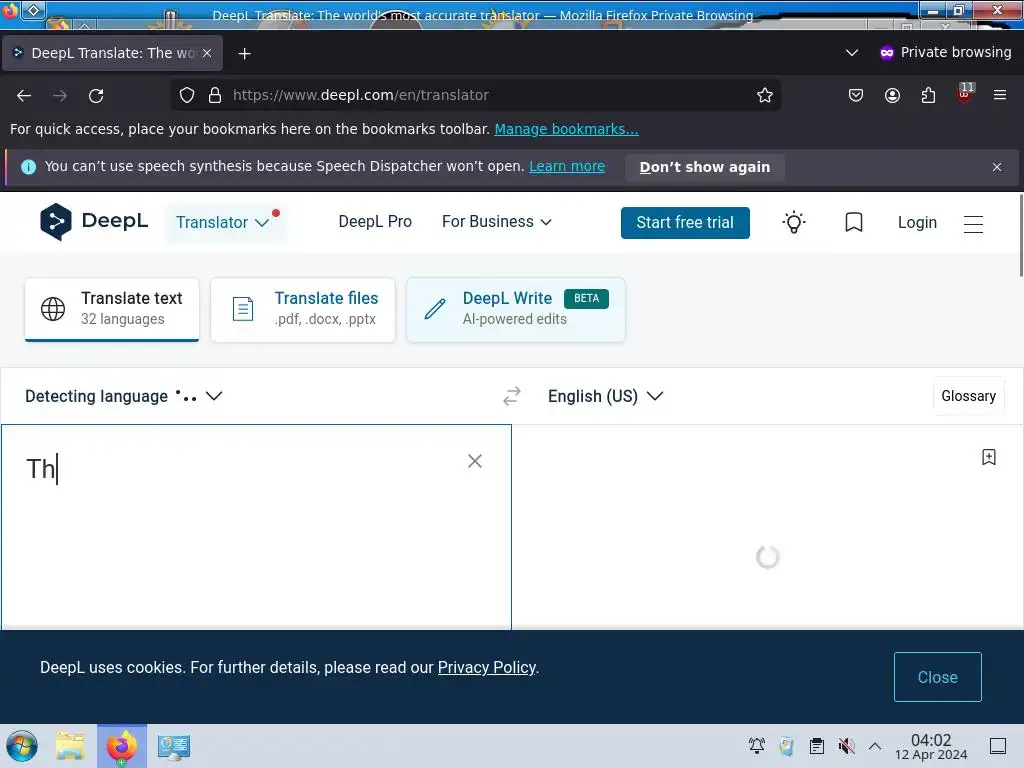This screenshot has height=768, width=1024.
Task: Bookmark this page with star icon
Action: [x=765, y=95]
